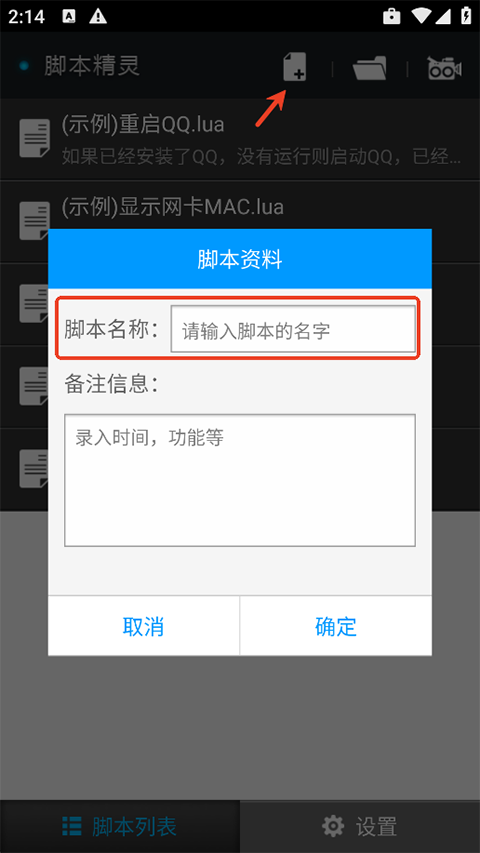
Task: Open the folder import icon
Action: point(370,68)
